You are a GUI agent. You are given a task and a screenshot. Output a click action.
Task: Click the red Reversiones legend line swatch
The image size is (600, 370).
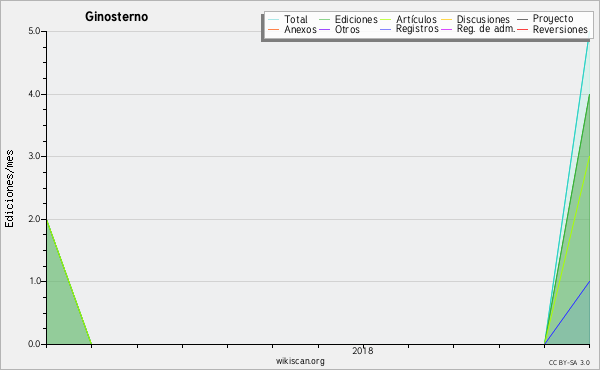pos(522,29)
